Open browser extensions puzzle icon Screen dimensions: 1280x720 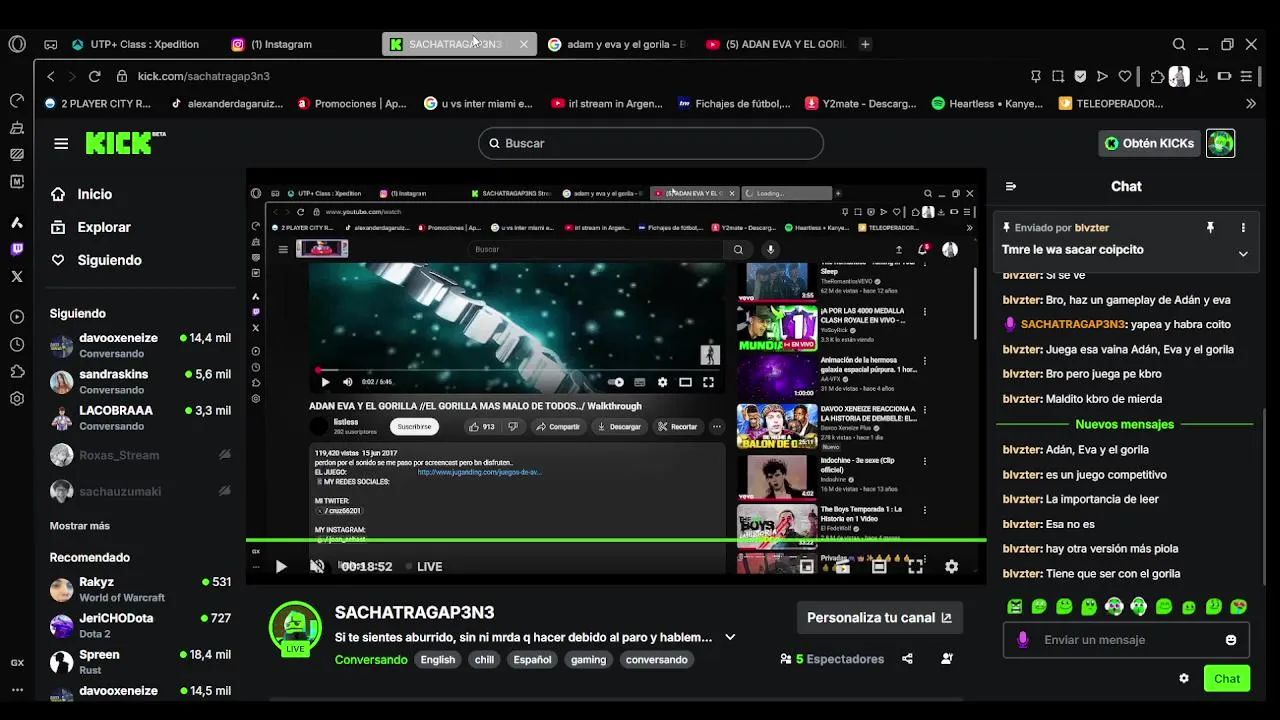click(1157, 76)
